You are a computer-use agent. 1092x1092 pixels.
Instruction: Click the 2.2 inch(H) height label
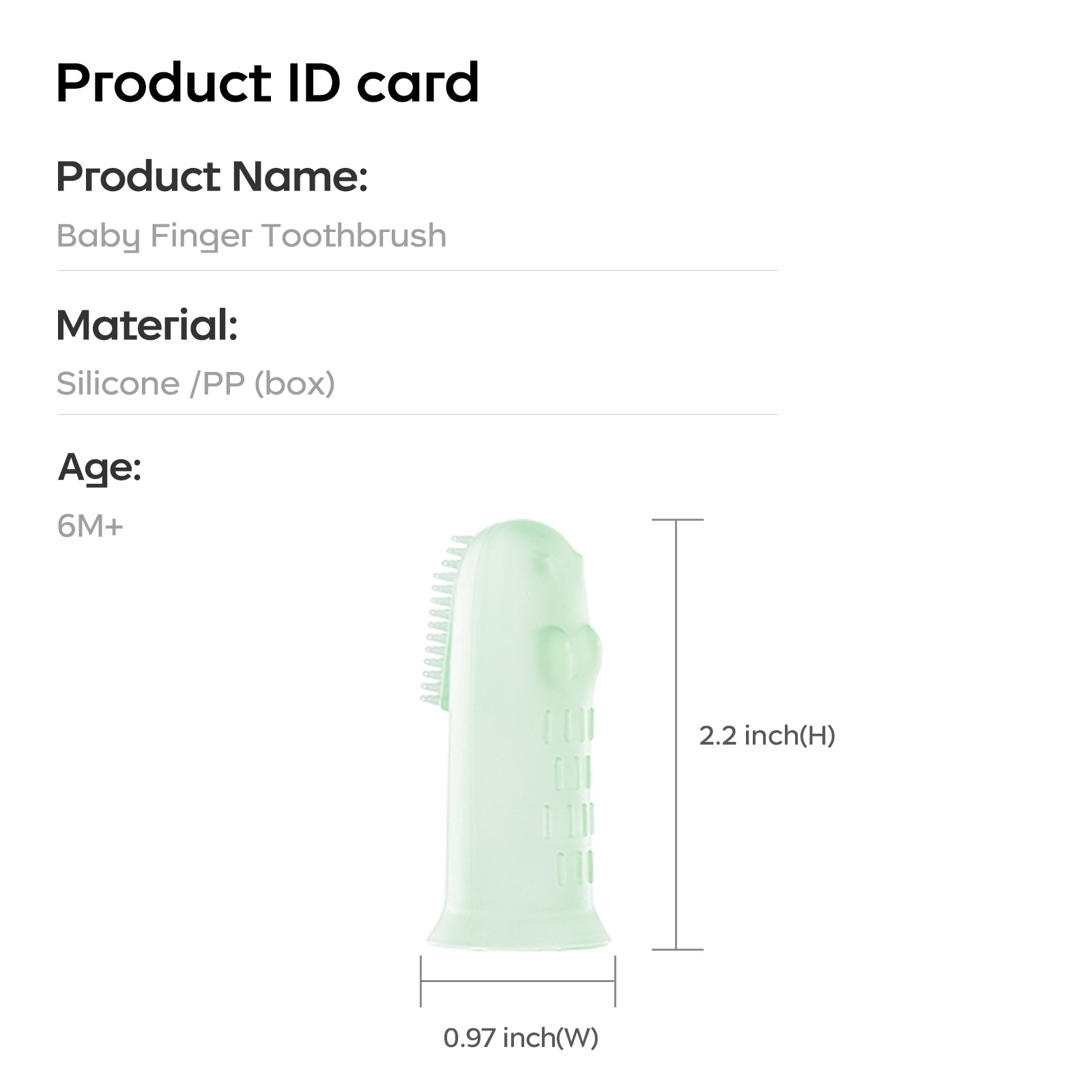coord(767,735)
